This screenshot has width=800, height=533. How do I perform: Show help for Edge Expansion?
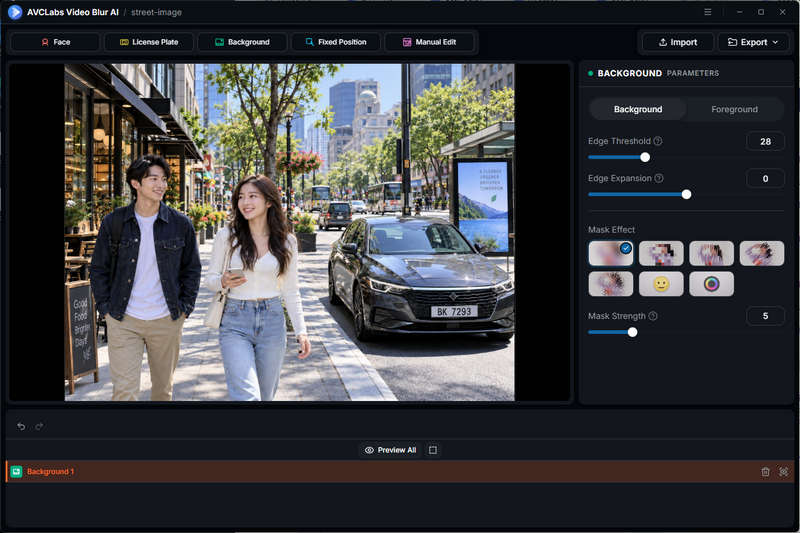(x=659, y=178)
